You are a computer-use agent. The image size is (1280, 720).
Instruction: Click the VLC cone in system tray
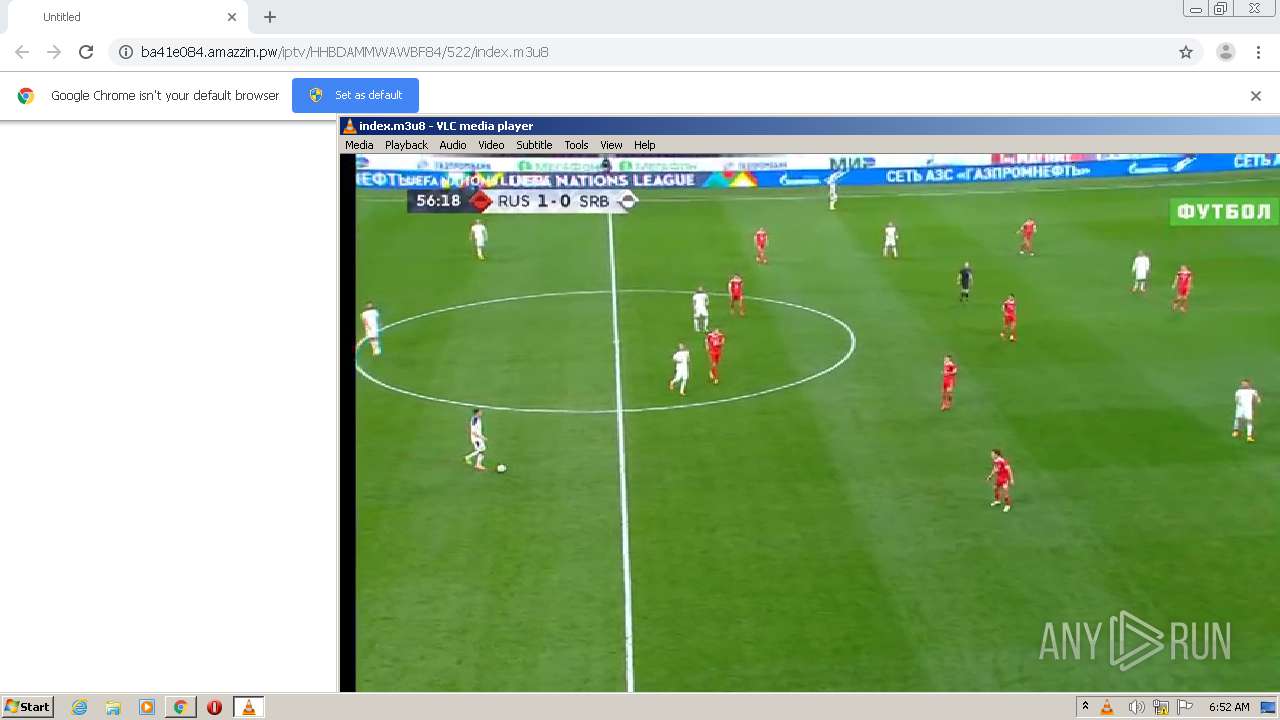coord(1107,707)
